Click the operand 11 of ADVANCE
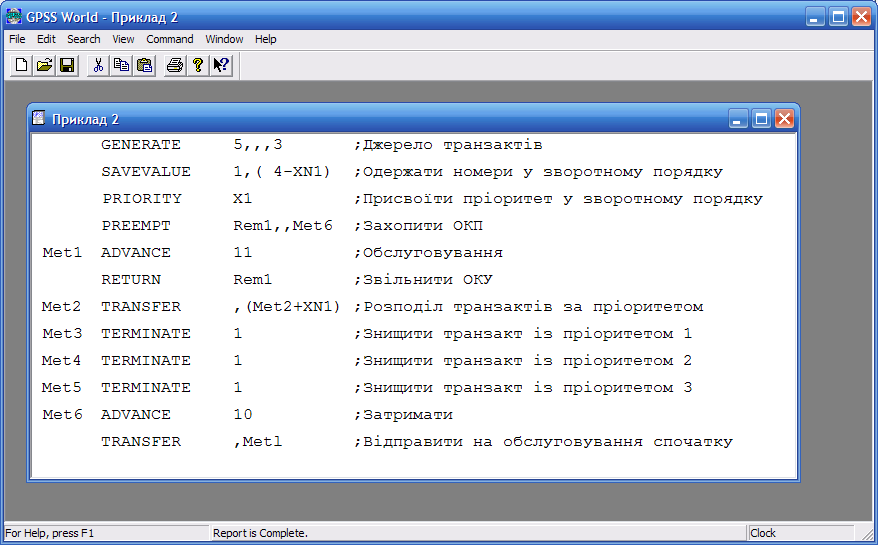Screen dimensions: 878x545 click(242, 253)
